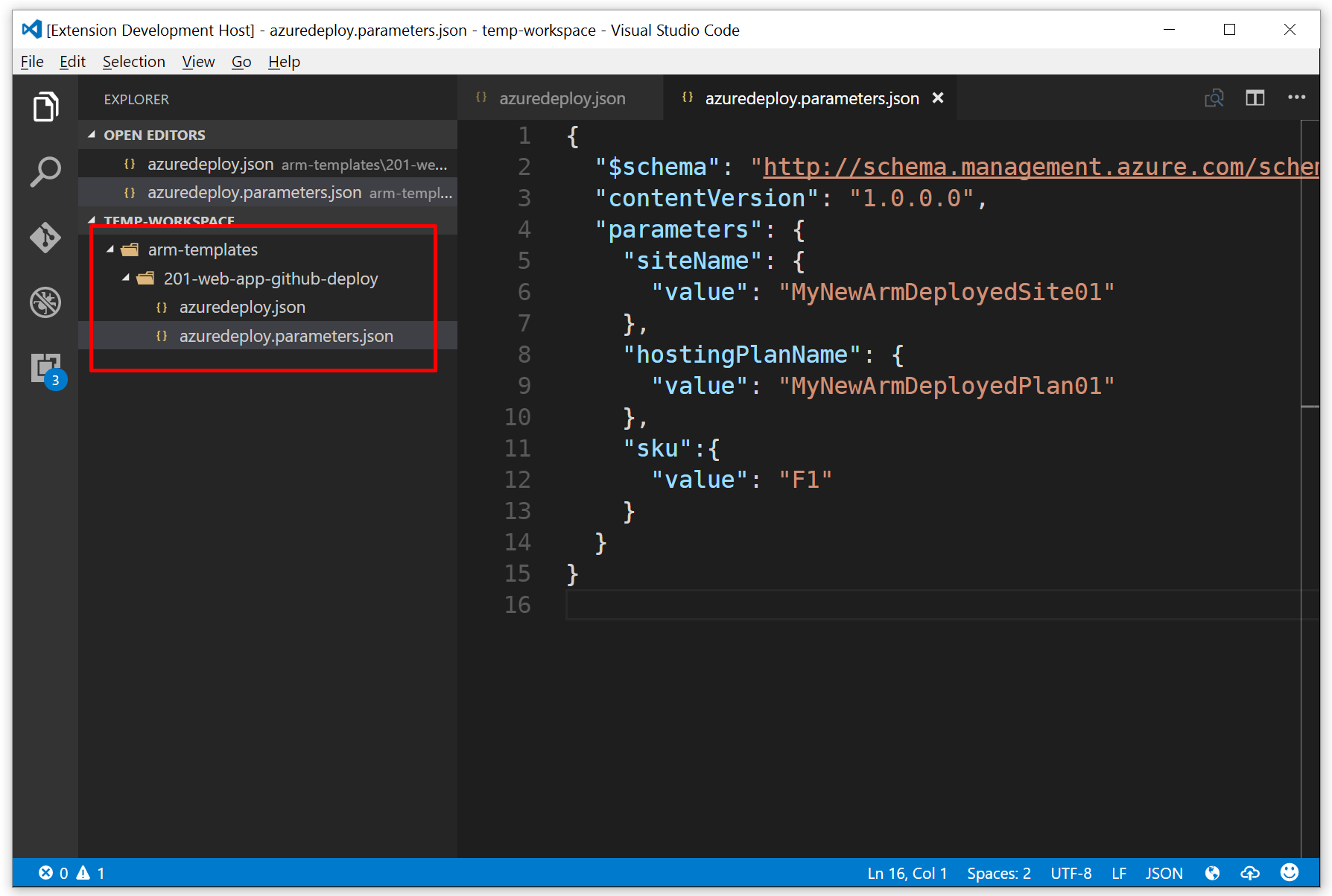The image size is (1332, 896).
Task: Open the Explorer view in activity bar
Action: click(x=45, y=107)
